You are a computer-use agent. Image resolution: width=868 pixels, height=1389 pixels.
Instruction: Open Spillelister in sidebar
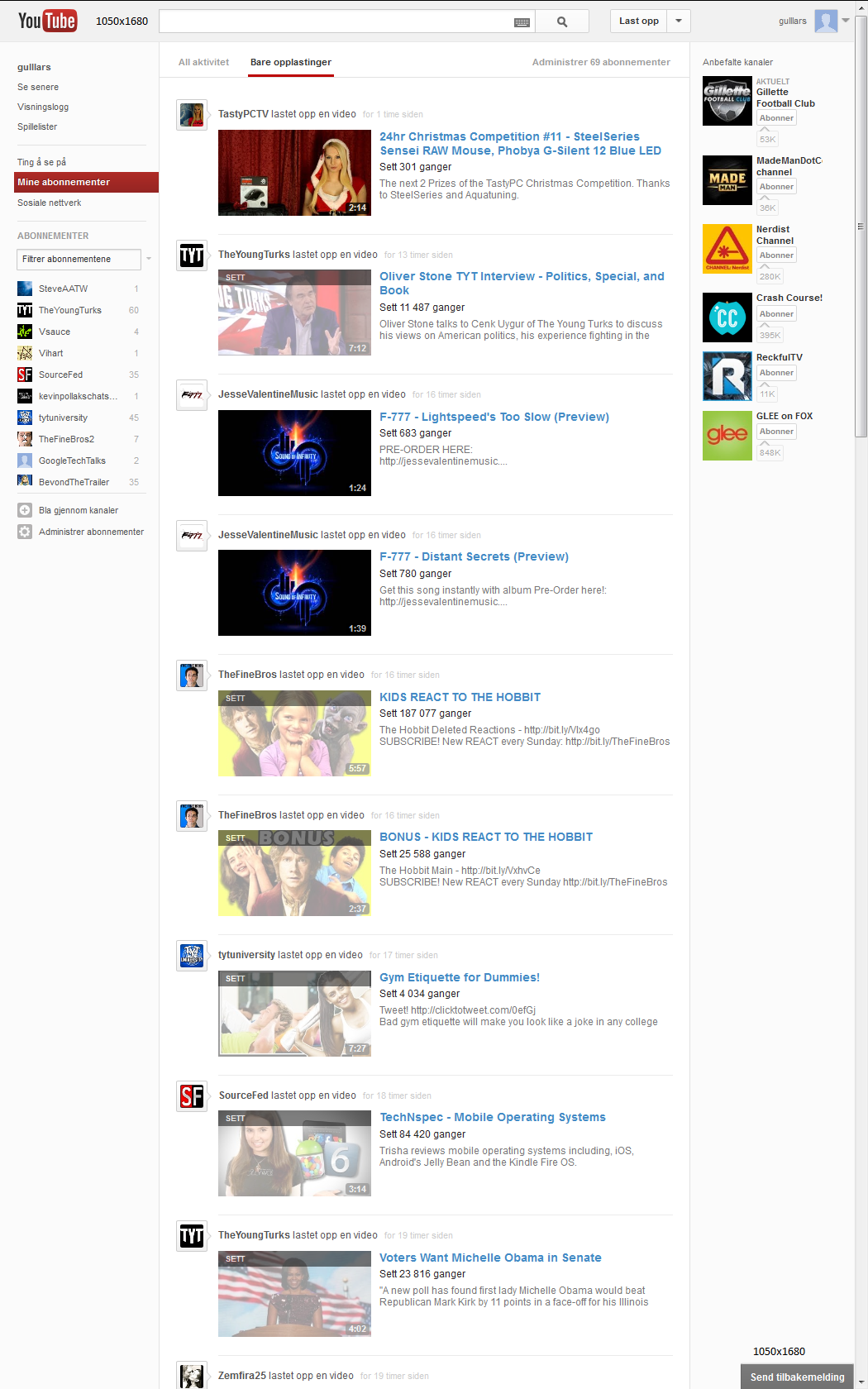(37, 126)
